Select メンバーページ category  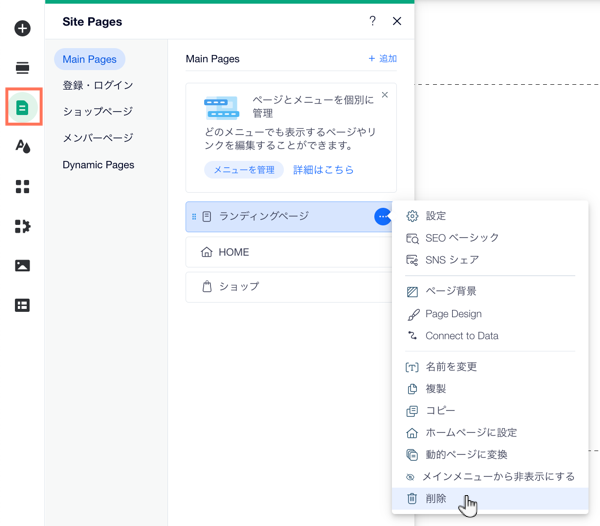[98, 138]
